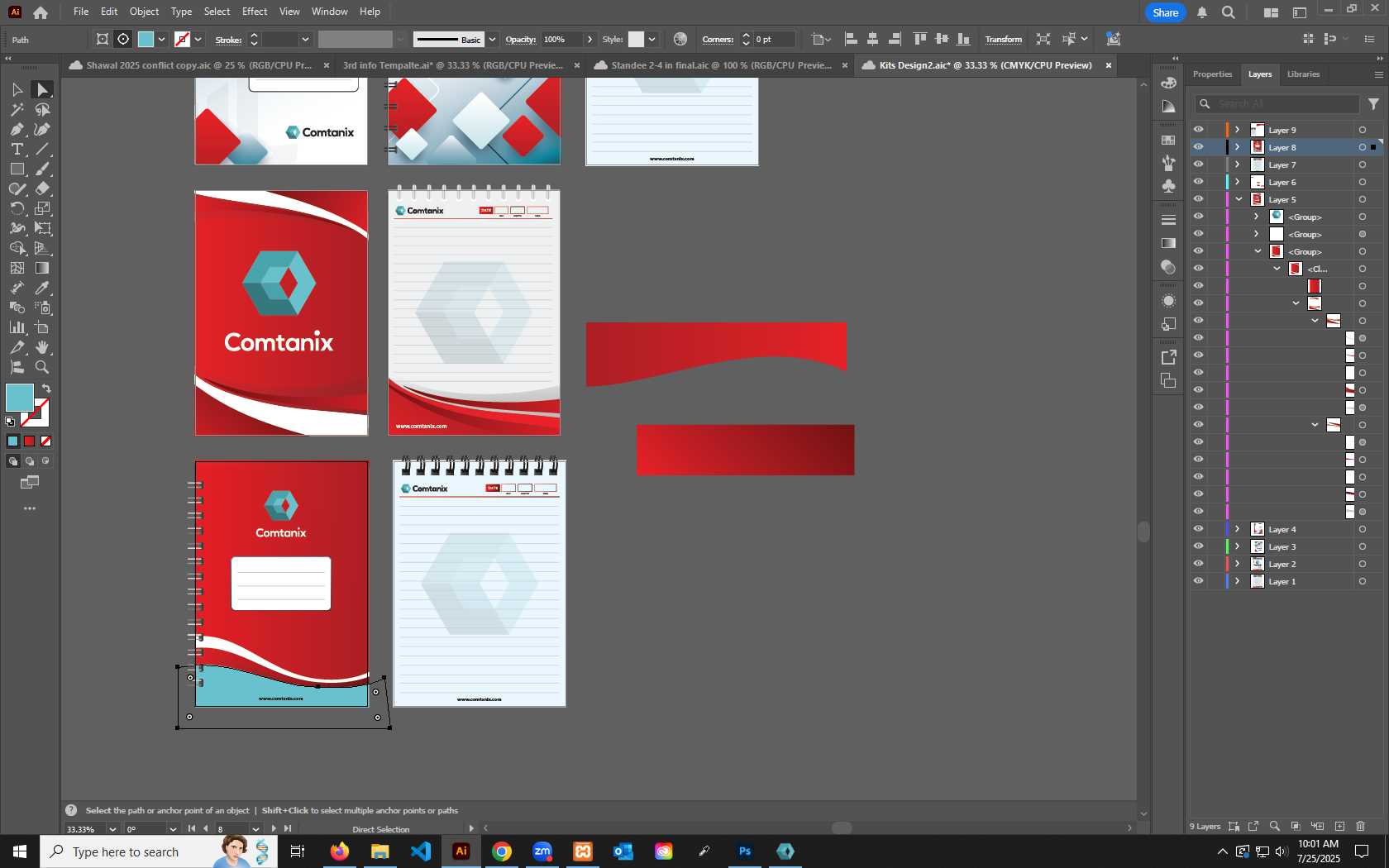Viewport: 1389px width, 868px height.
Task: Select the Paintbrush tool
Action: tap(42, 169)
